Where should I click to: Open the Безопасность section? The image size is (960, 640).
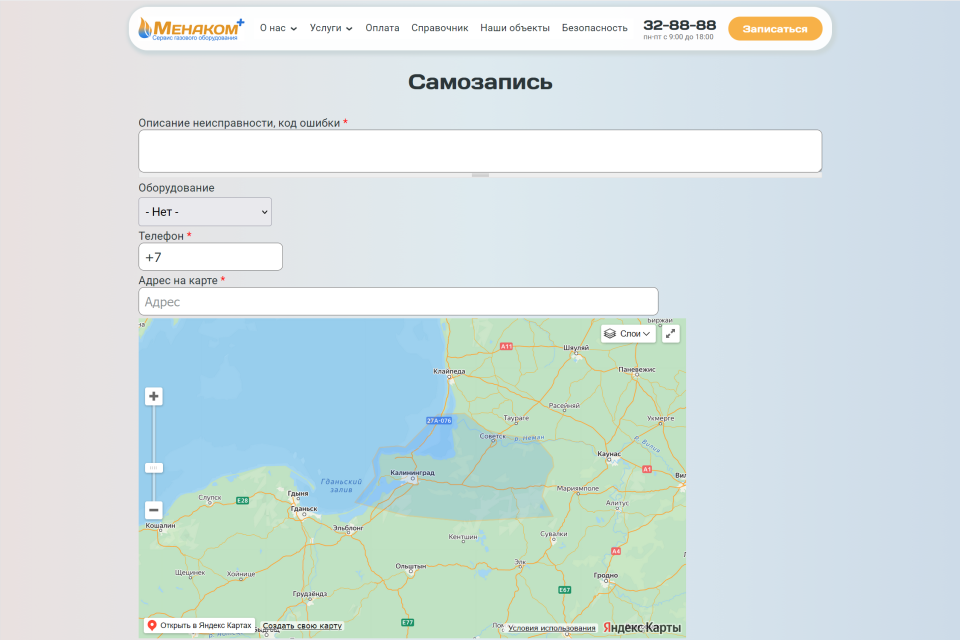pyautogui.click(x=595, y=28)
